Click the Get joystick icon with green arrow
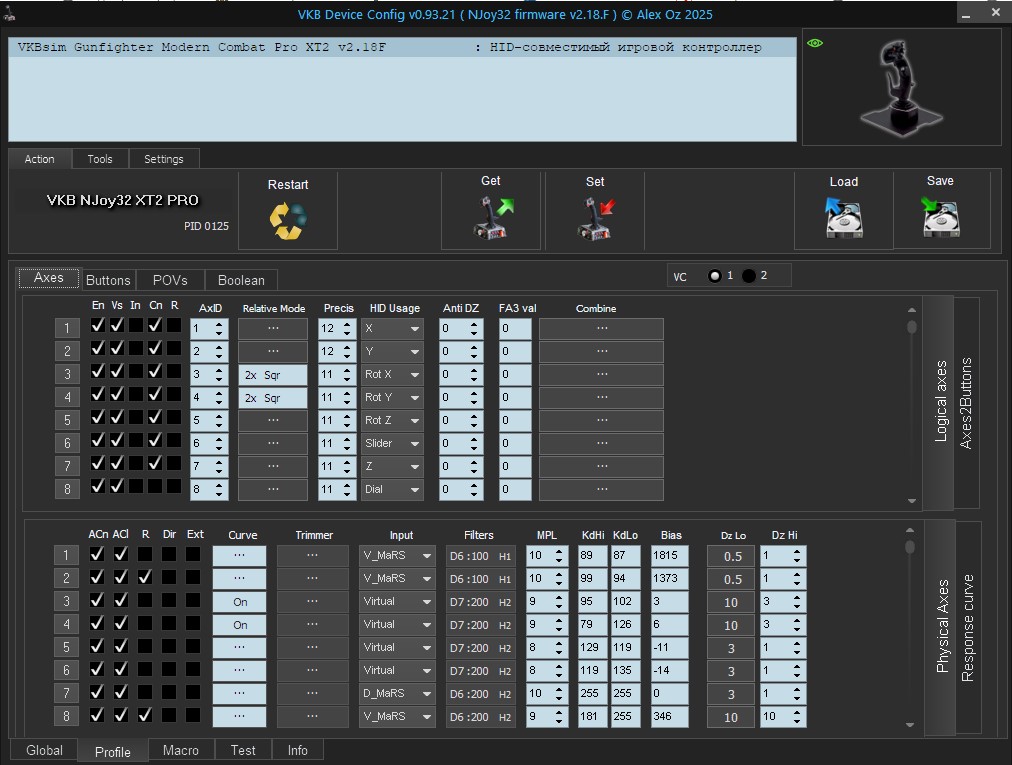 [x=493, y=218]
